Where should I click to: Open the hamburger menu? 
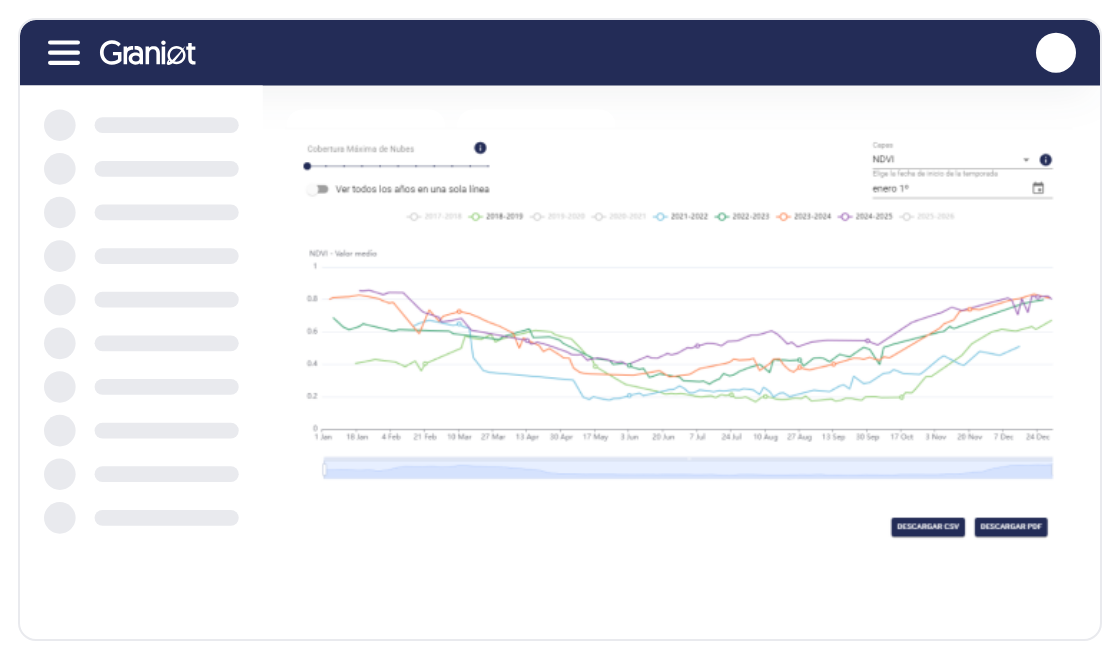[x=64, y=53]
